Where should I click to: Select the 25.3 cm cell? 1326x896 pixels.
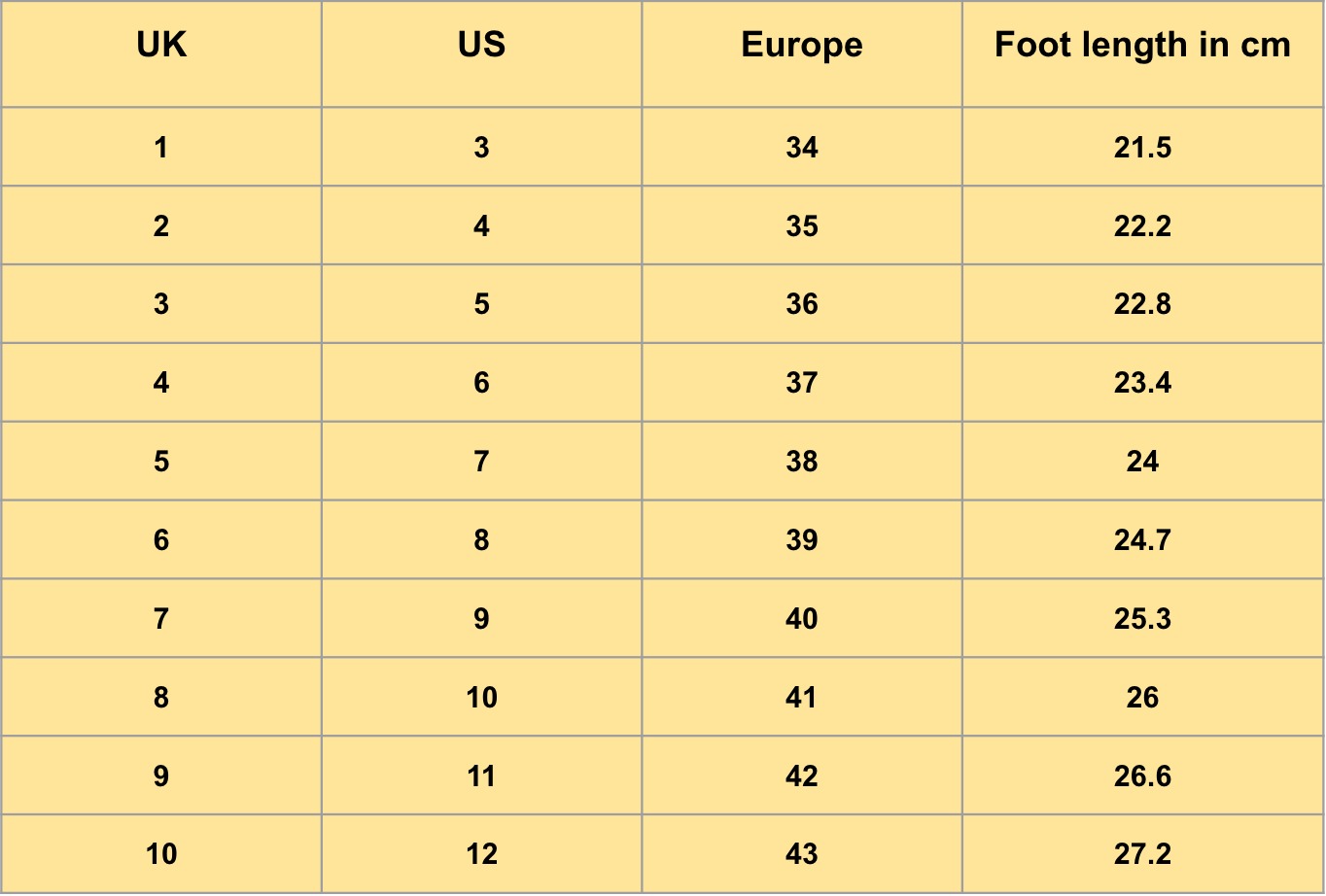pyautogui.click(x=1142, y=619)
